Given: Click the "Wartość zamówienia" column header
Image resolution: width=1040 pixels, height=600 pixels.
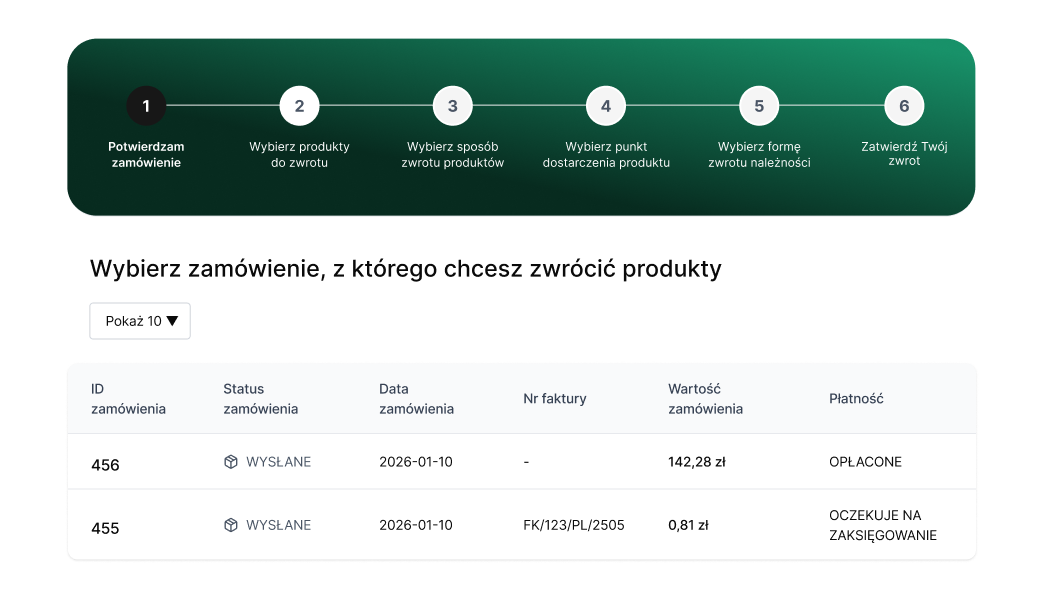Looking at the screenshot, I should tap(705, 399).
